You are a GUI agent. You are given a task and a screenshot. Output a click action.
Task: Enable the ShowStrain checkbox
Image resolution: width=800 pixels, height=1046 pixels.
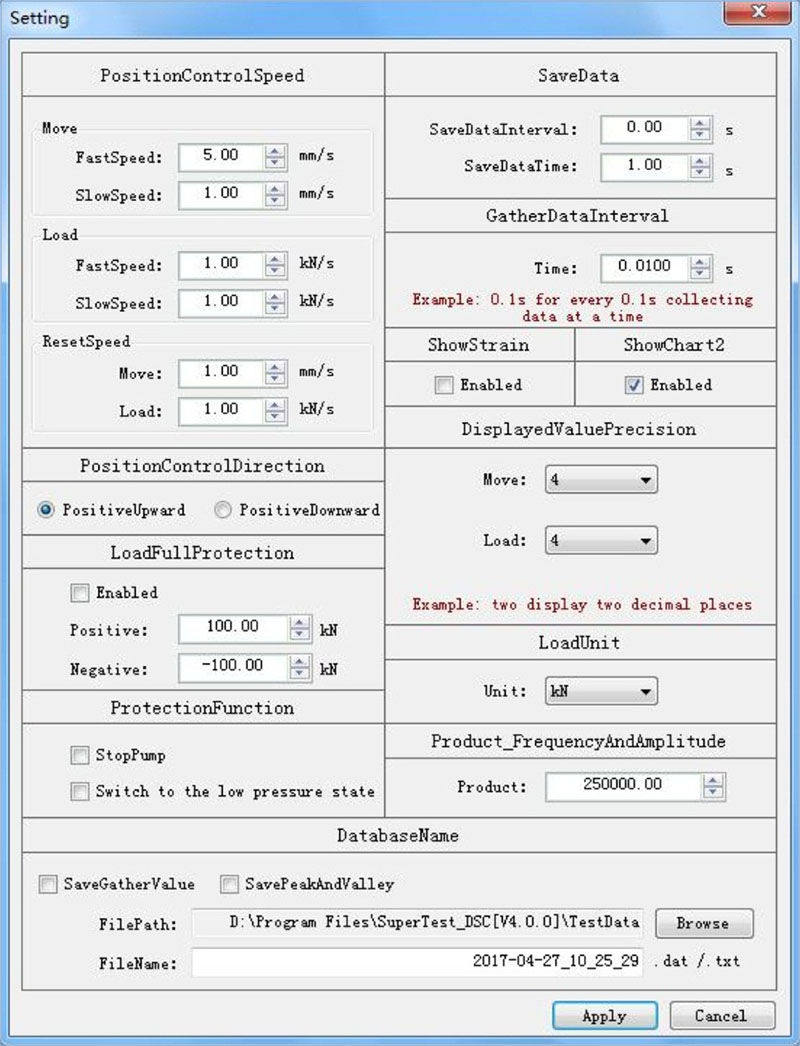444,385
